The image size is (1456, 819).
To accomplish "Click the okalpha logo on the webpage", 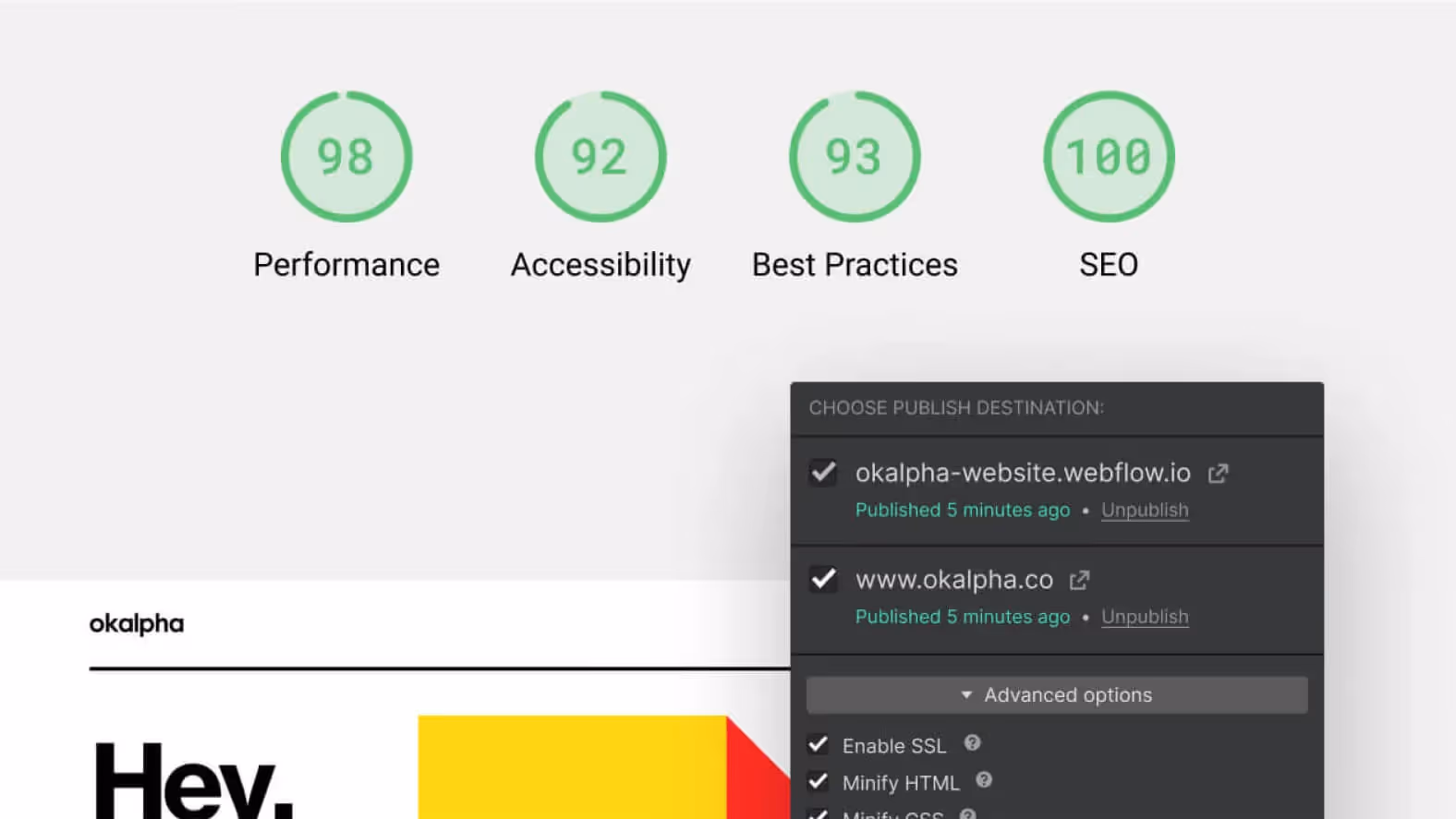I will (136, 623).
